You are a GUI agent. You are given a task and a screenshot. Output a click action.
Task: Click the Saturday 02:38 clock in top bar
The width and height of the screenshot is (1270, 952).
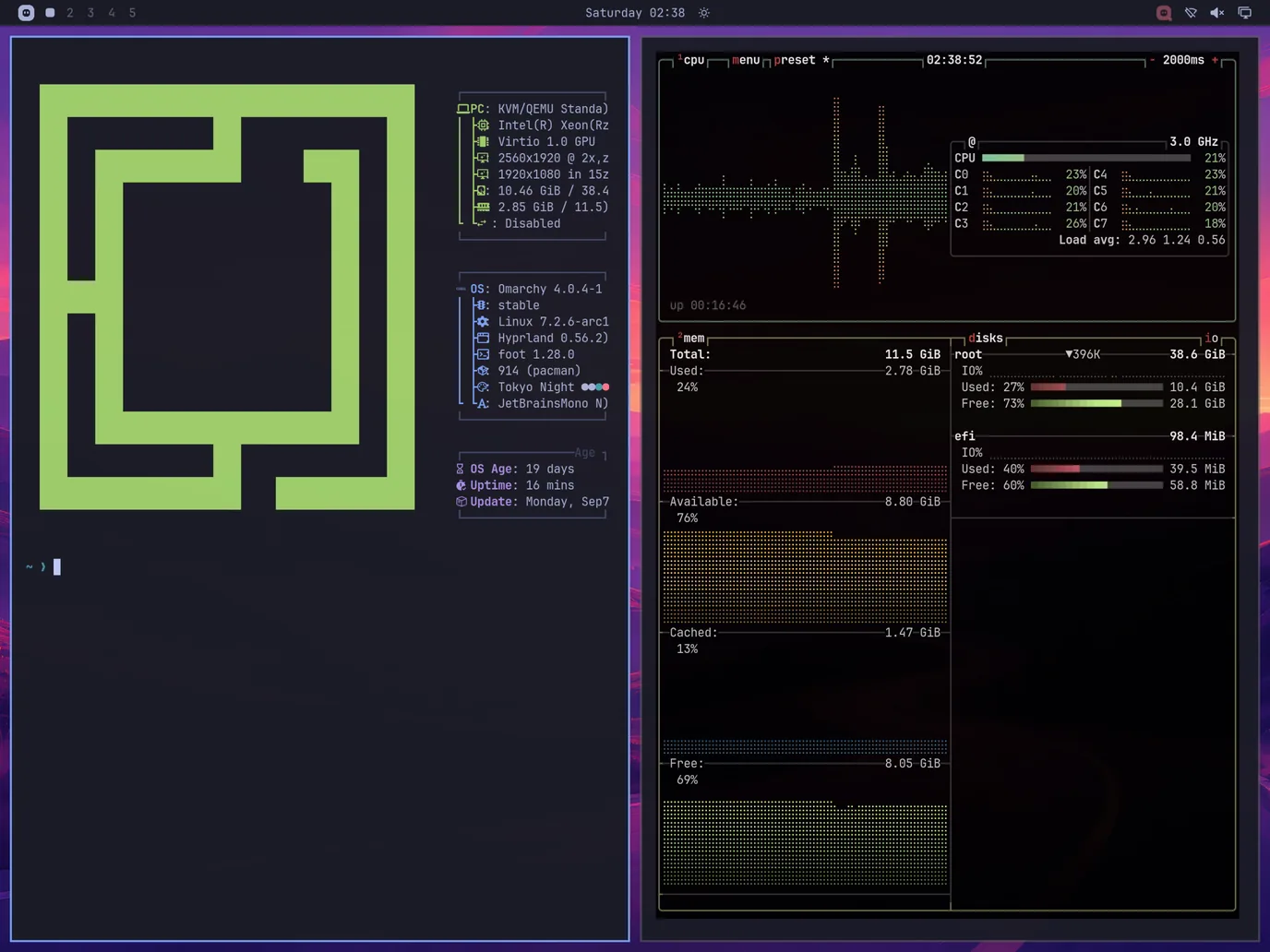pyautogui.click(x=635, y=13)
